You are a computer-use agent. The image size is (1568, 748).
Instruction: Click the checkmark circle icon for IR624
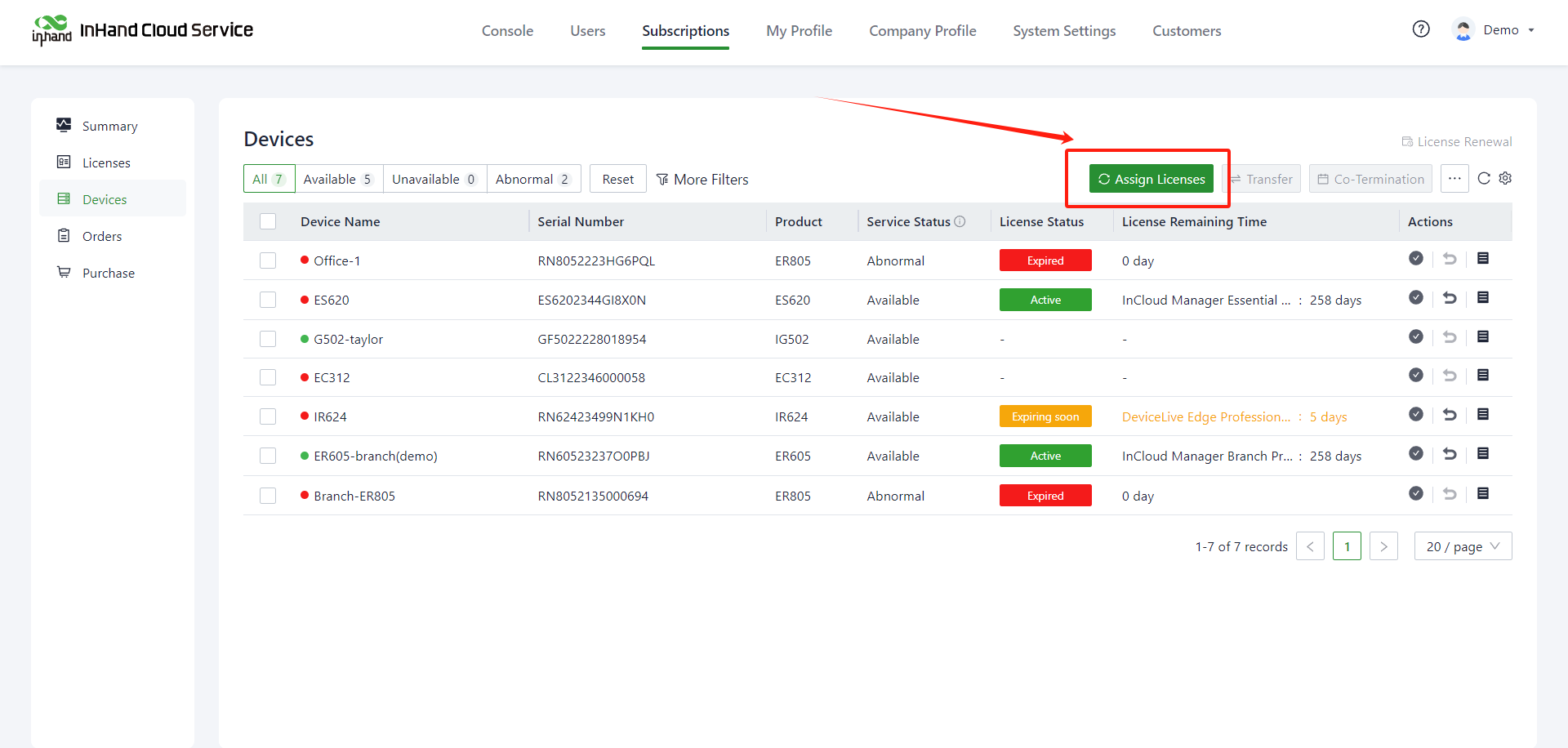coord(1416,415)
